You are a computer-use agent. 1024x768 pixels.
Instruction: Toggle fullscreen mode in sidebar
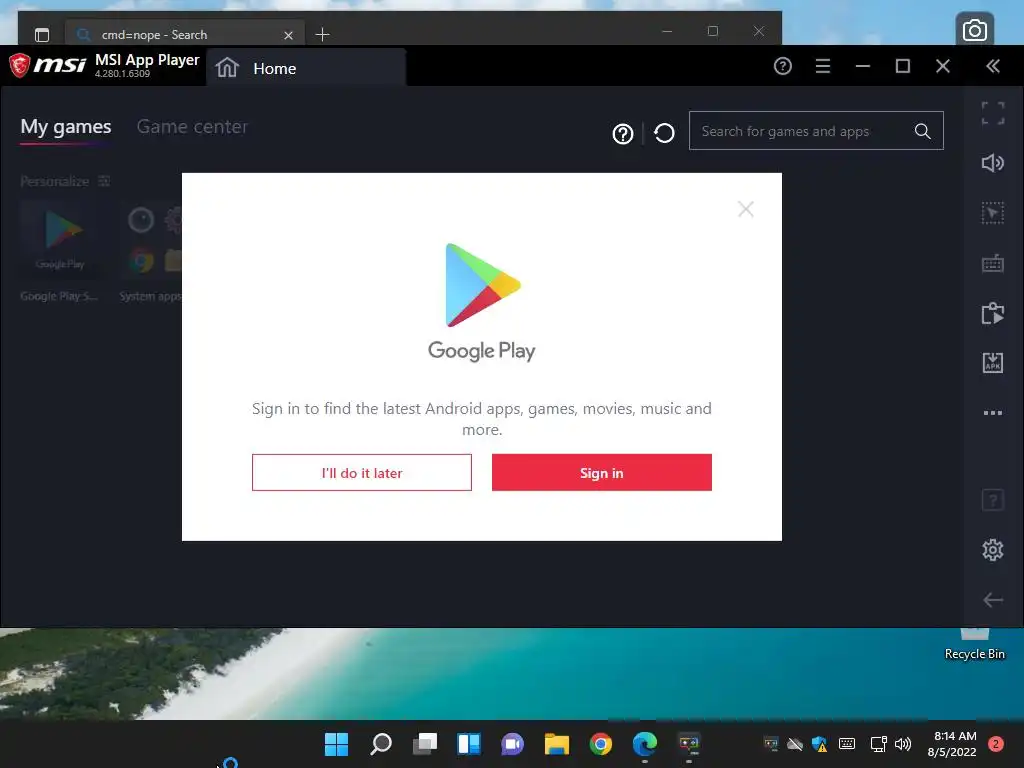[993, 113]
